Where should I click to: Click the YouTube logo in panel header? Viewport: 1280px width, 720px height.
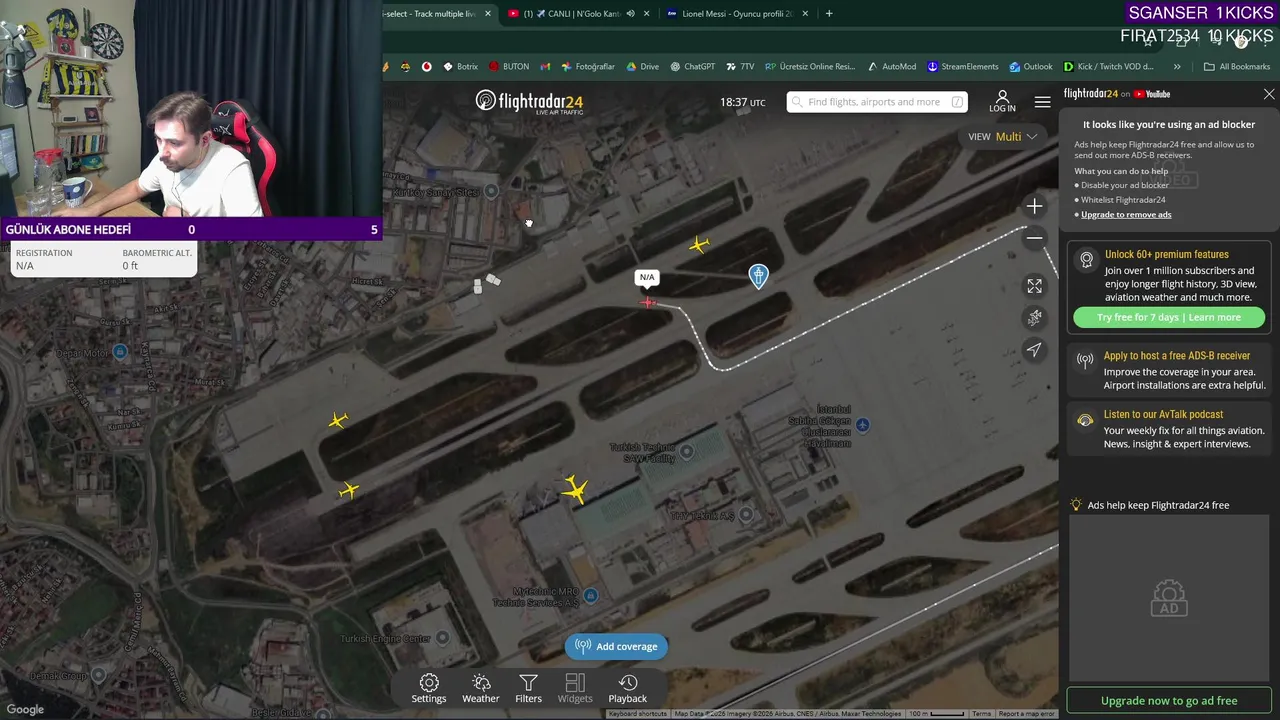pos(1152,94)
